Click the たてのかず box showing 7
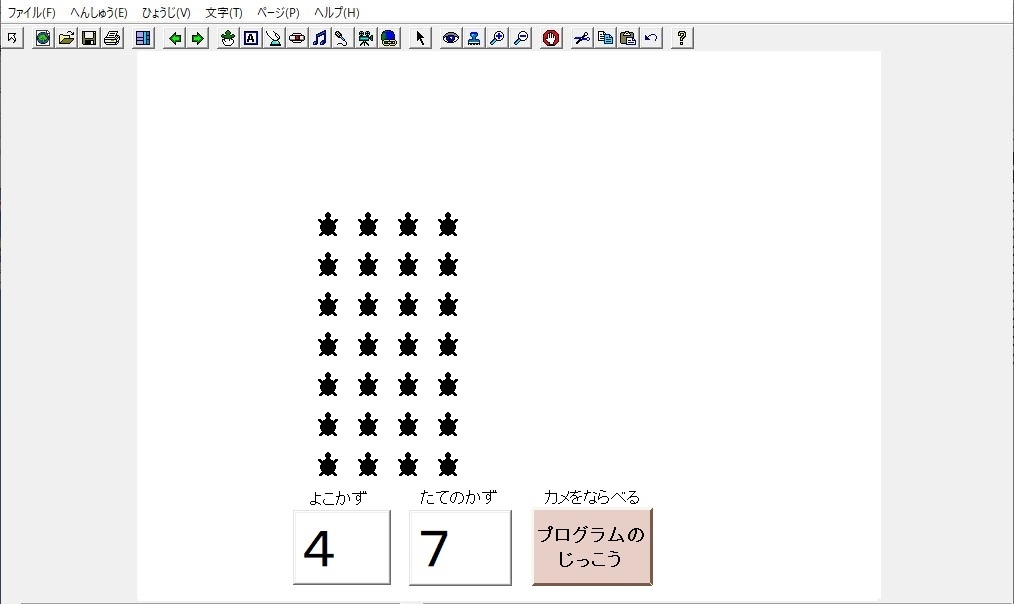The width and height of the screenshot is (1014, 604). coord(459,547)
